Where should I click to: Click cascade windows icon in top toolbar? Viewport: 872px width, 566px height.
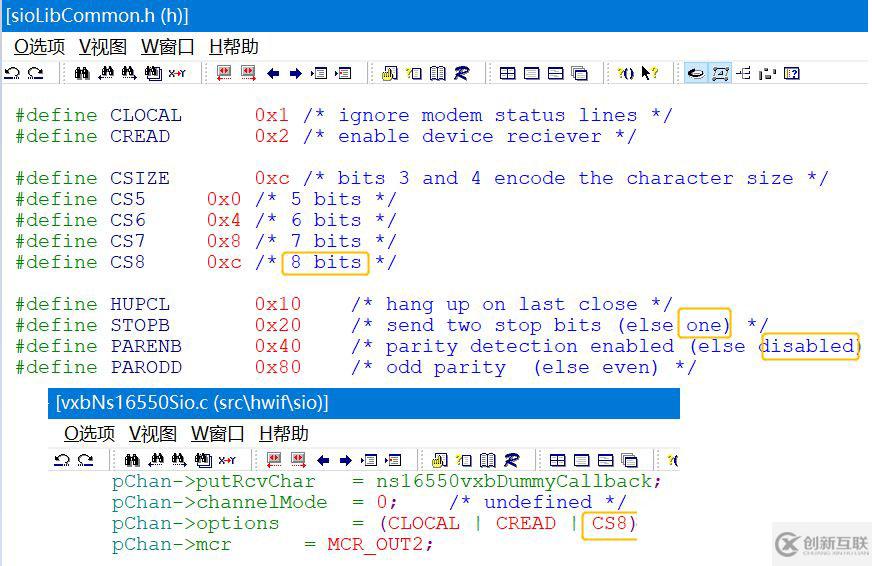tap(579, 73)
